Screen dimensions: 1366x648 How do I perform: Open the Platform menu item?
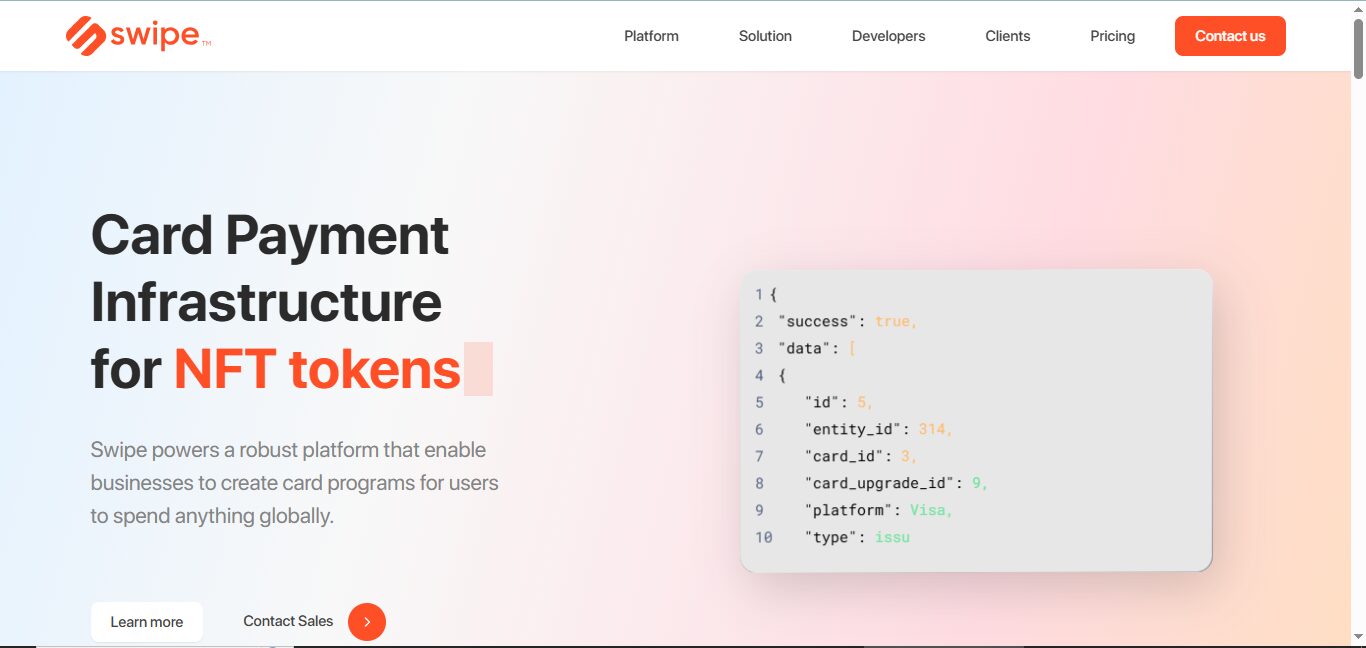click(651, 36)
